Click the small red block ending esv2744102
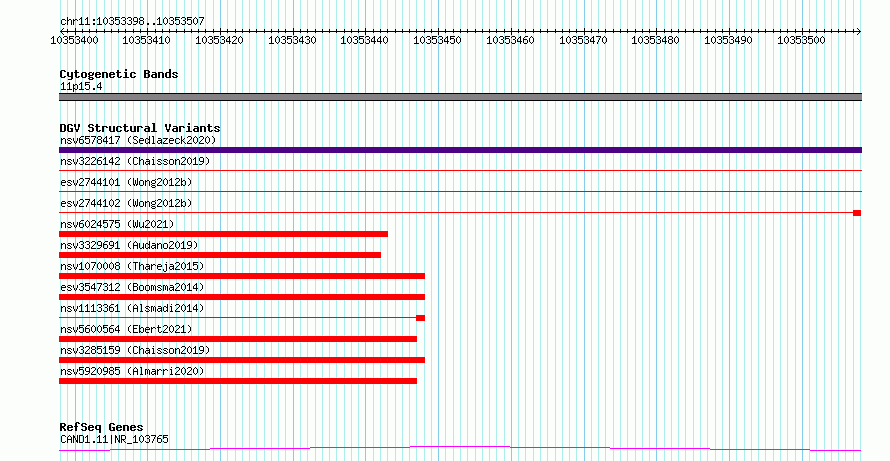This screenshot has height=461, width=890. (x=857, y=213)
